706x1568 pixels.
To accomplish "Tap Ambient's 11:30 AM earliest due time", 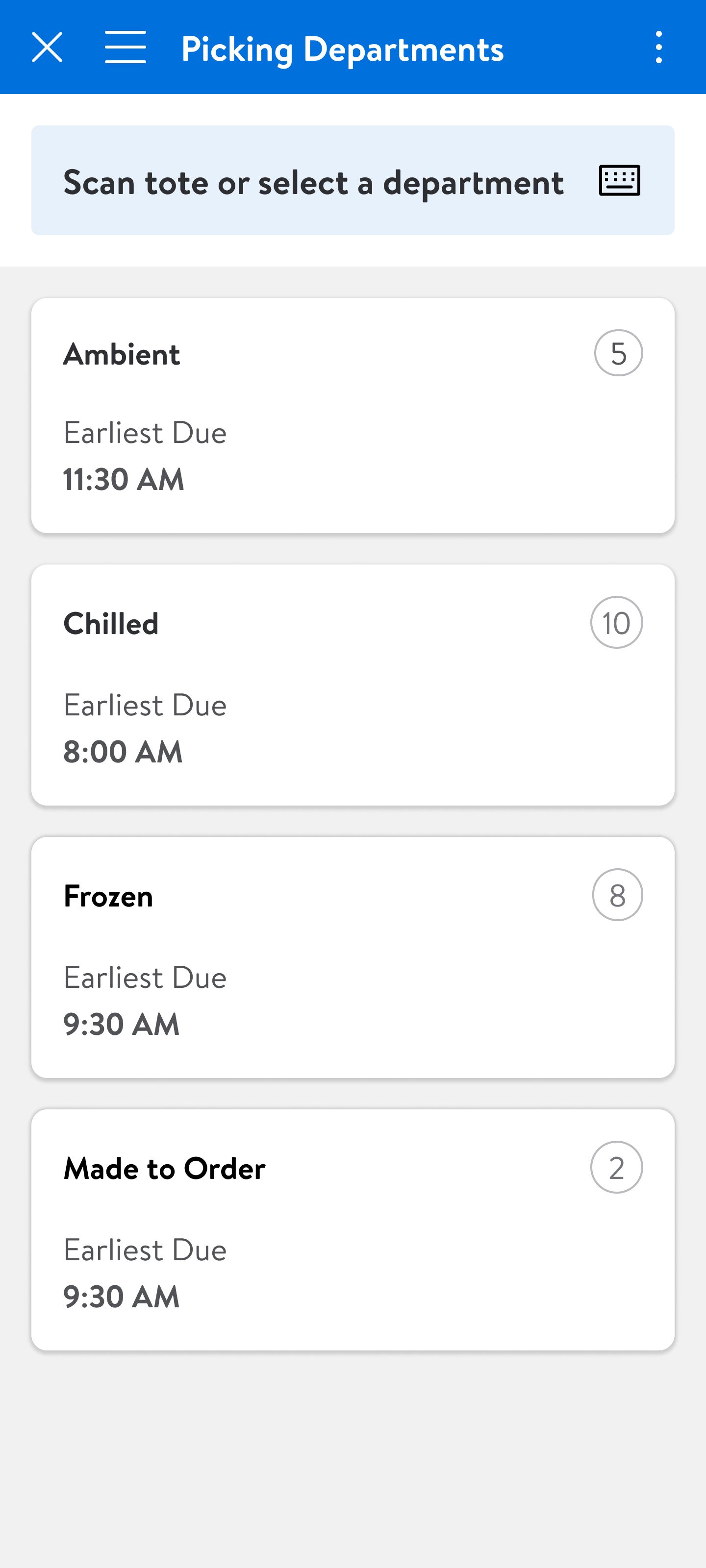I will [x=124, y=479].
